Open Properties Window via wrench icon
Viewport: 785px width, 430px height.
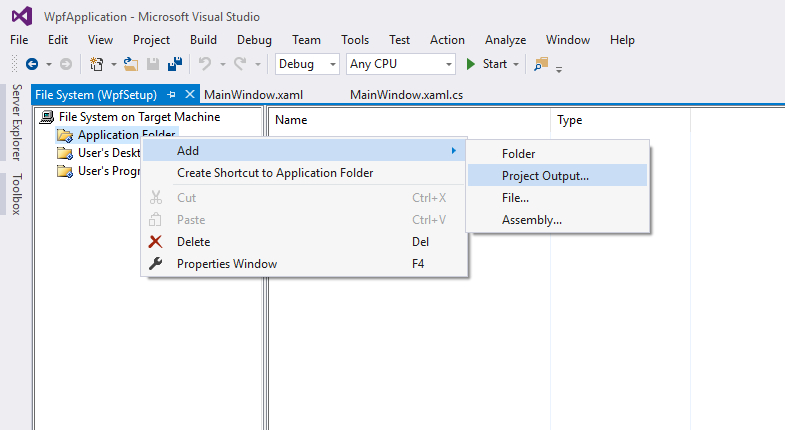tap(155, 263)
